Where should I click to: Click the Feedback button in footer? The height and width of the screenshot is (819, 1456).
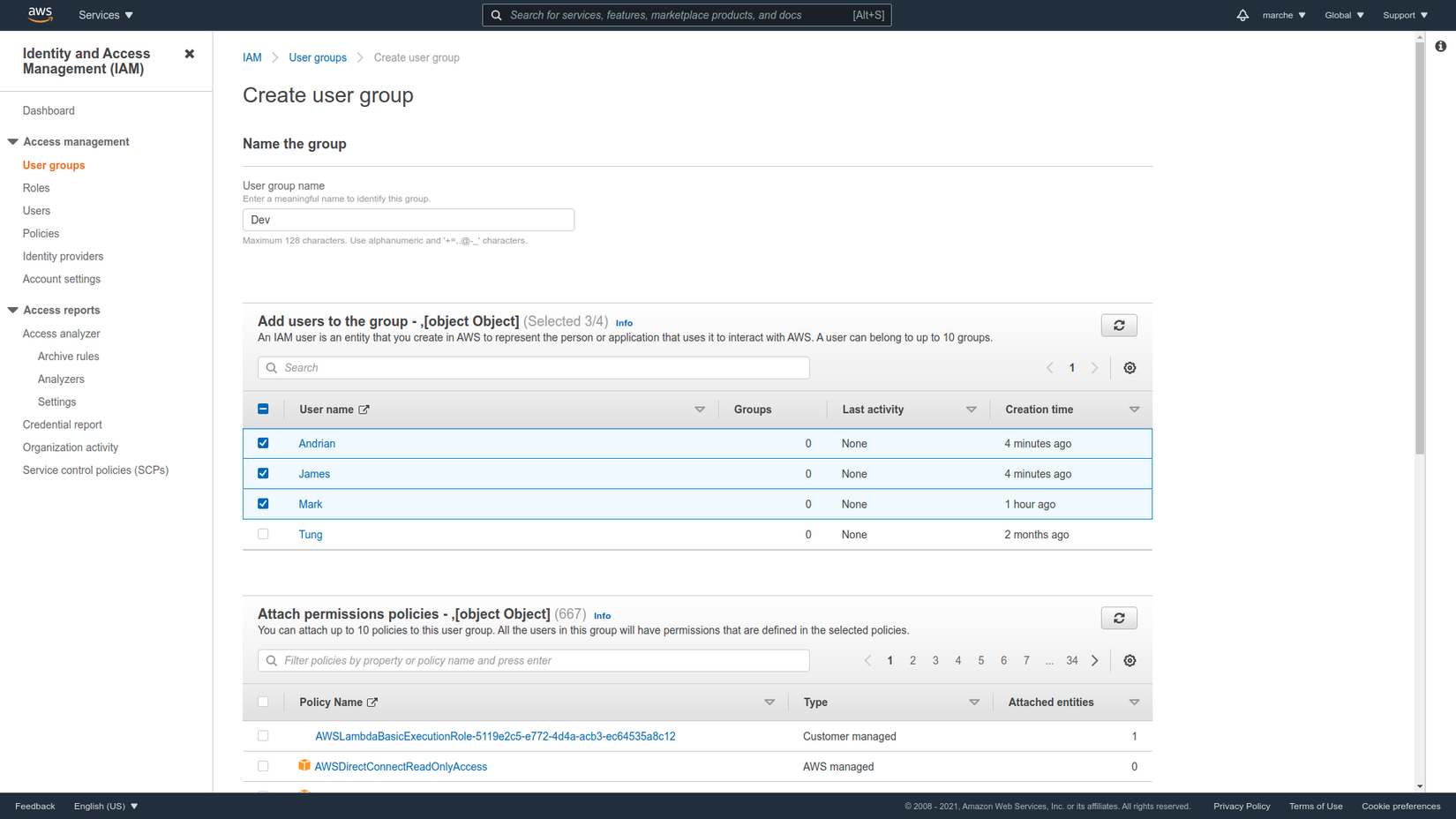pyautogui.click(x=35, y=806)
